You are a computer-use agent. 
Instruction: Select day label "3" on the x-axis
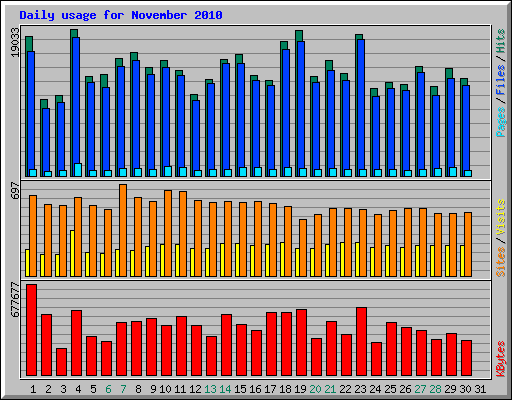pos(63,389)
